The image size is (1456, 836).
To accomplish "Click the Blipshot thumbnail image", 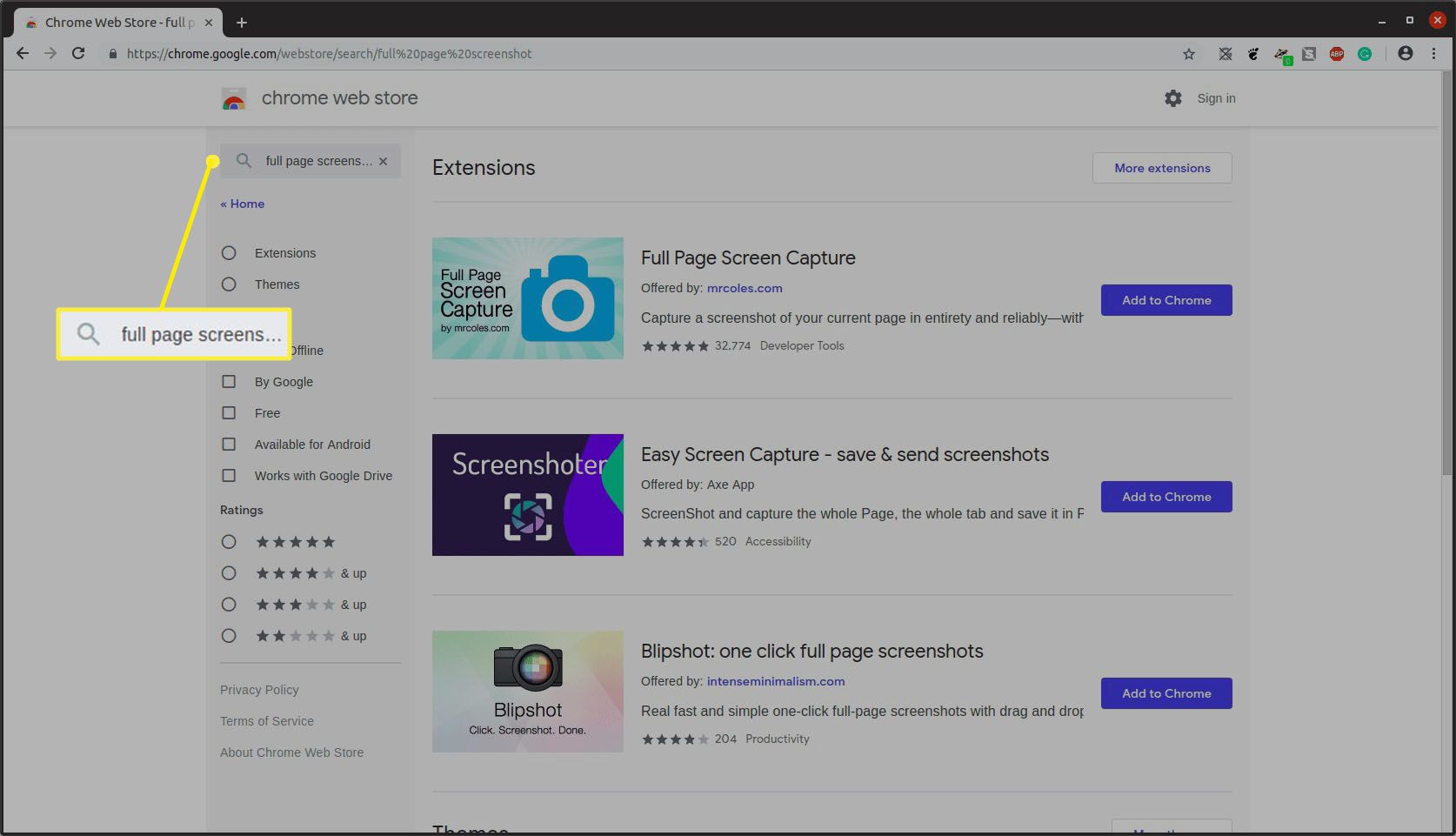I will pyautogui.click(x=528, y=692).
